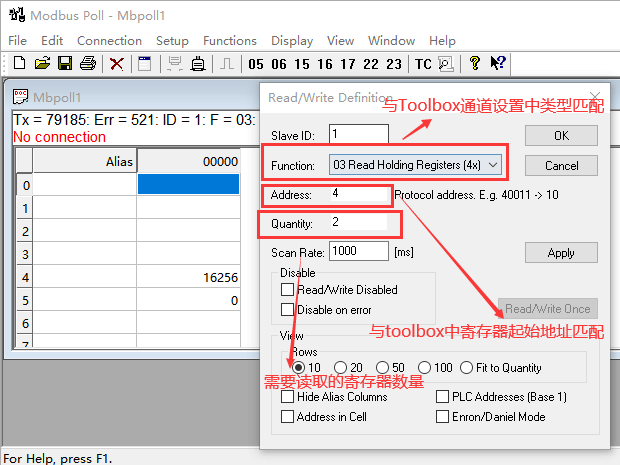This screenshot has width=620, height=465.
Task: Select function 06 toolbar button
Action: [x=279, y=64]
